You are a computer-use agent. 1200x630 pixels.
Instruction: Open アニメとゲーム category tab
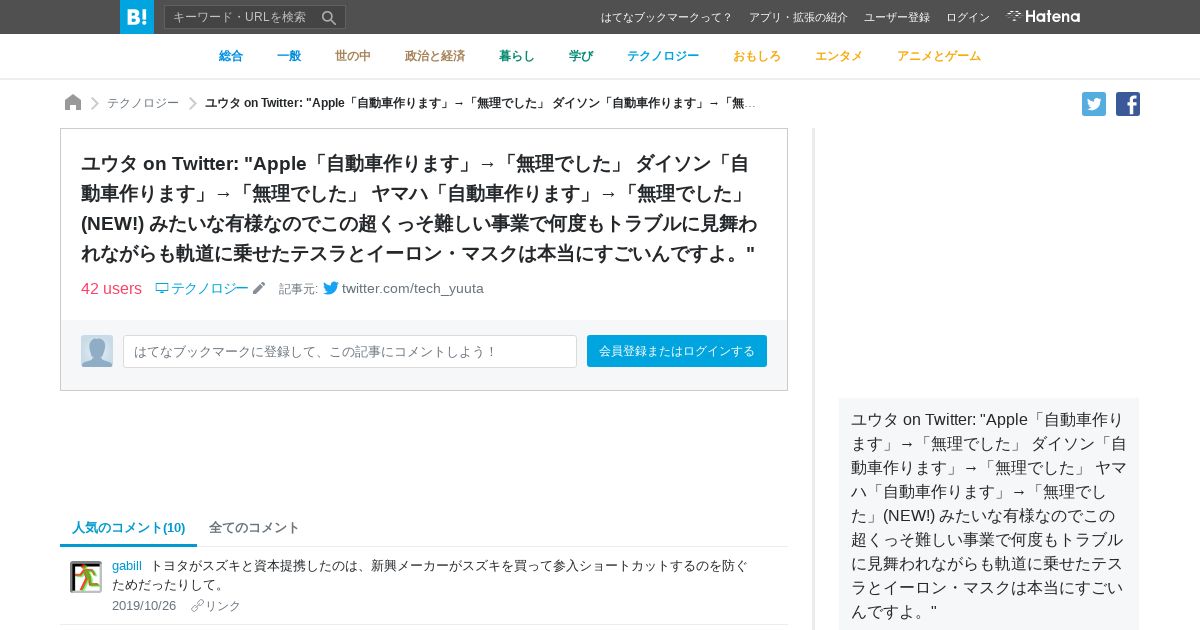[939, 56]
